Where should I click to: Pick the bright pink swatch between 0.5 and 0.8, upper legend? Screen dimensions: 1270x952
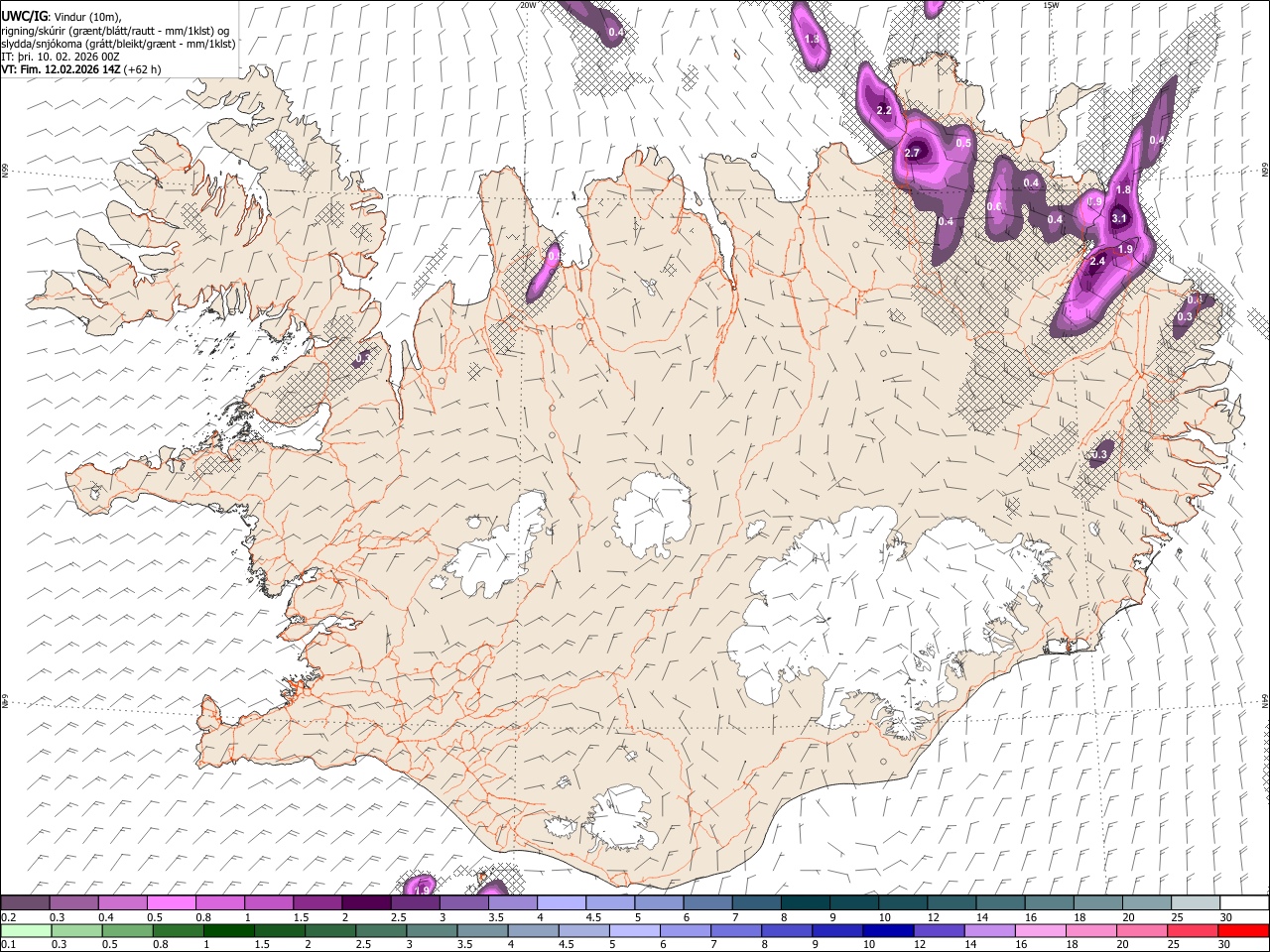point(171,902)
